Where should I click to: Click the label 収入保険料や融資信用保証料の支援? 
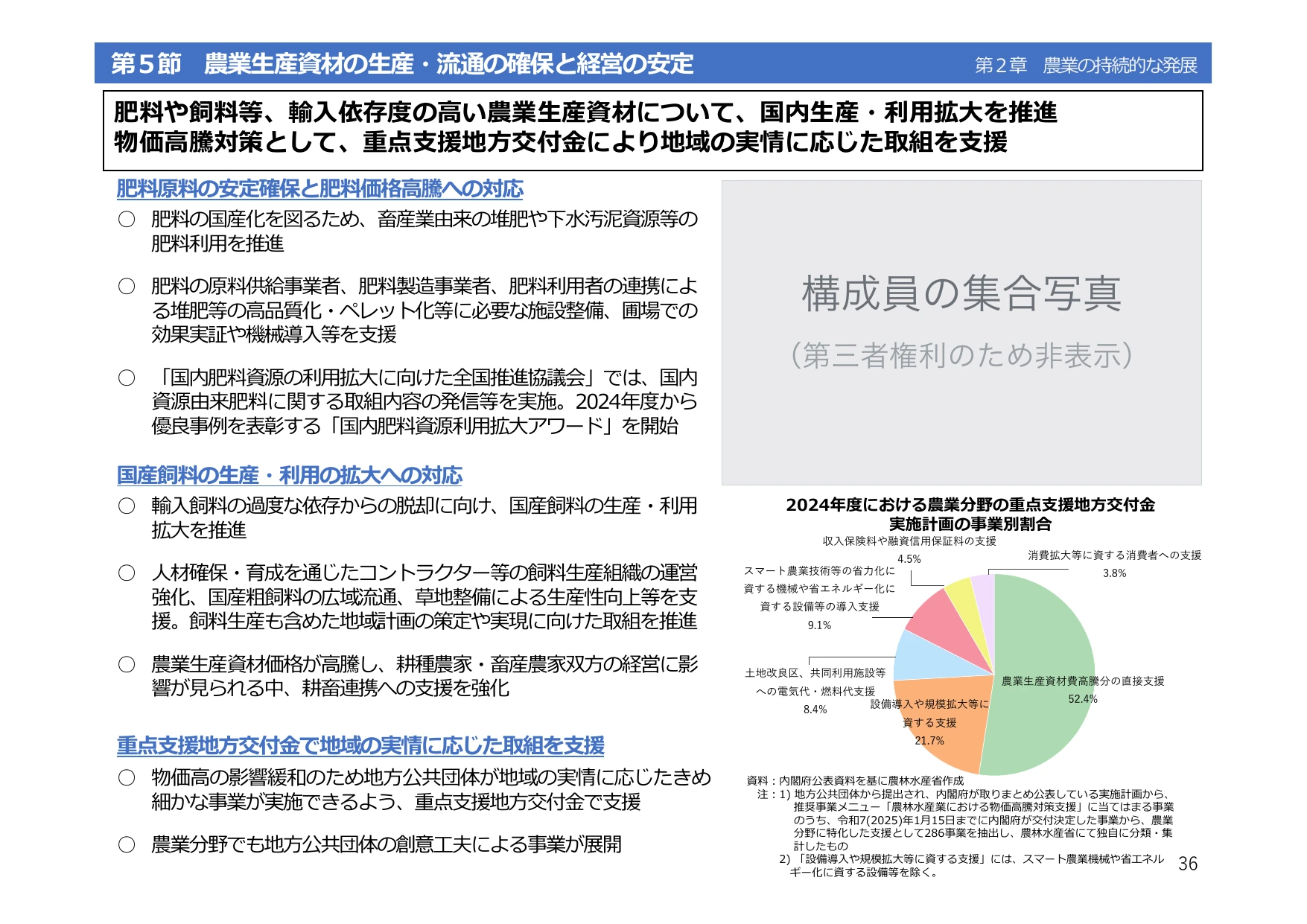(x=909, y=541)
